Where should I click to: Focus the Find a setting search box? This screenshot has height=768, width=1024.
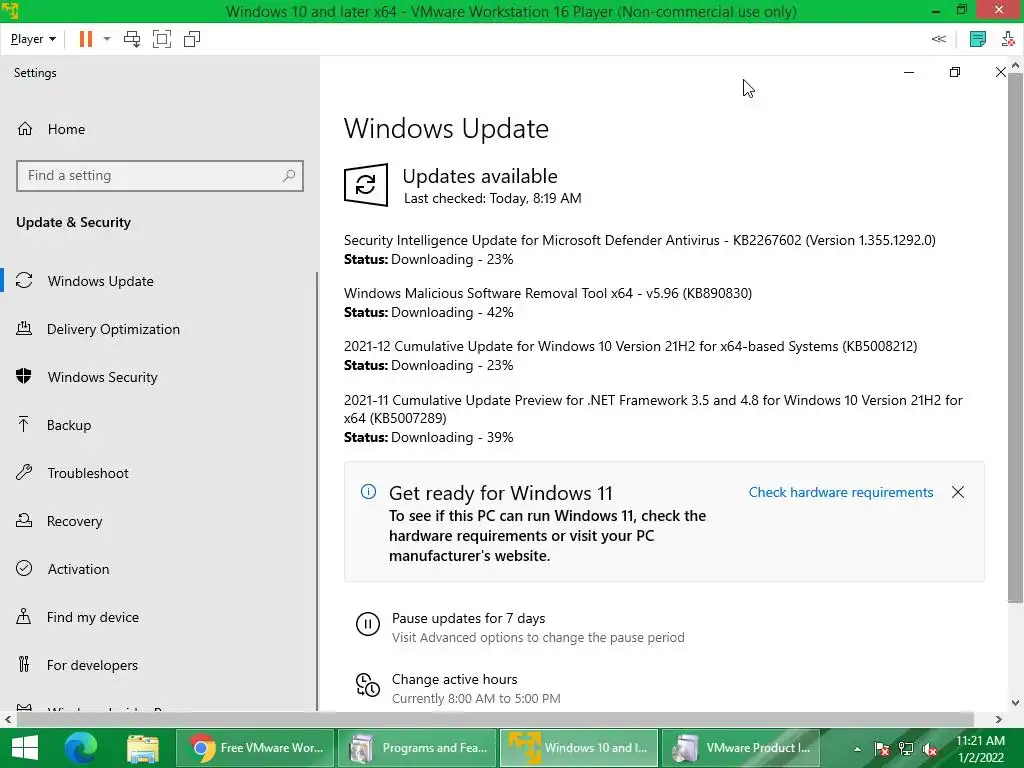pos(160,176)
